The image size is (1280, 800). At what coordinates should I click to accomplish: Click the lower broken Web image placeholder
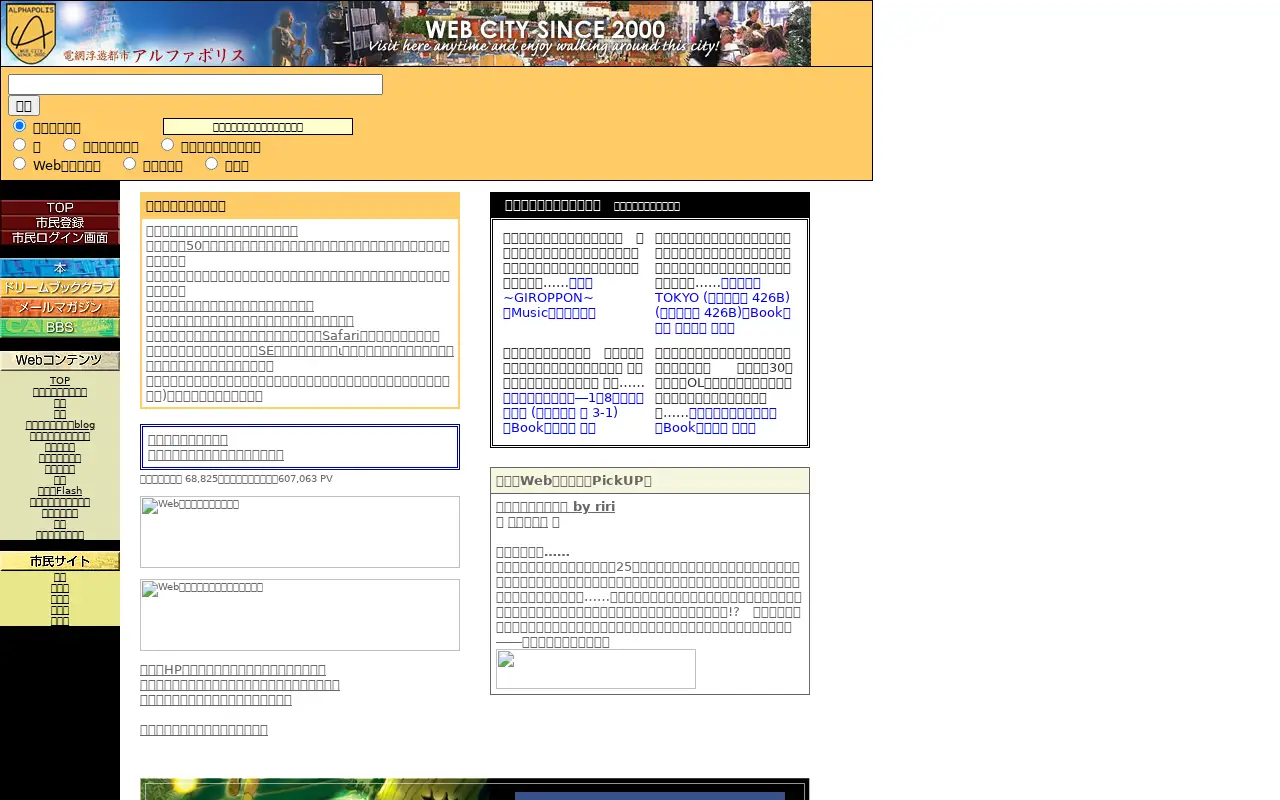point(300,615)
